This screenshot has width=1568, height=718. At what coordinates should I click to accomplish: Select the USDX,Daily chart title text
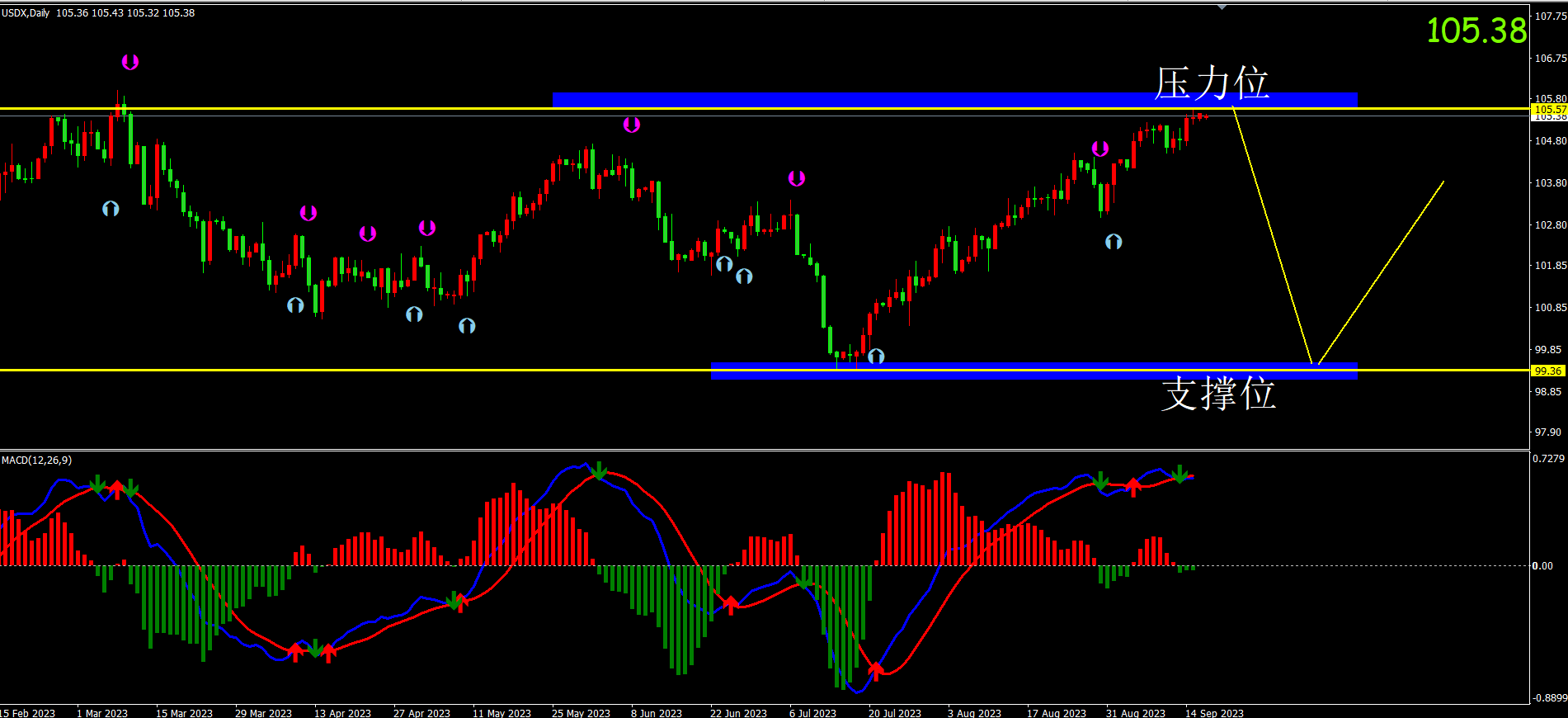click(26, 13)
